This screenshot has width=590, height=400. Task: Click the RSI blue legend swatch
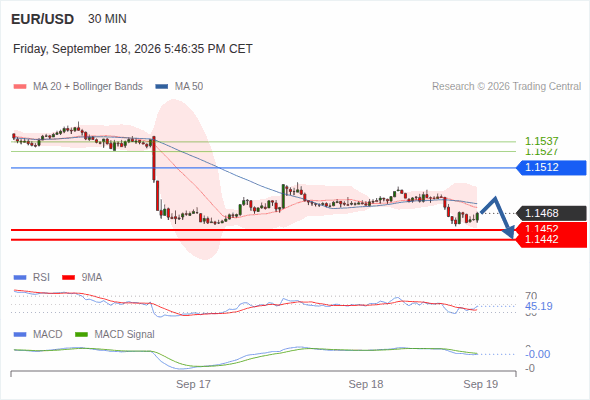pyautogui.click(x=20, y=278)
